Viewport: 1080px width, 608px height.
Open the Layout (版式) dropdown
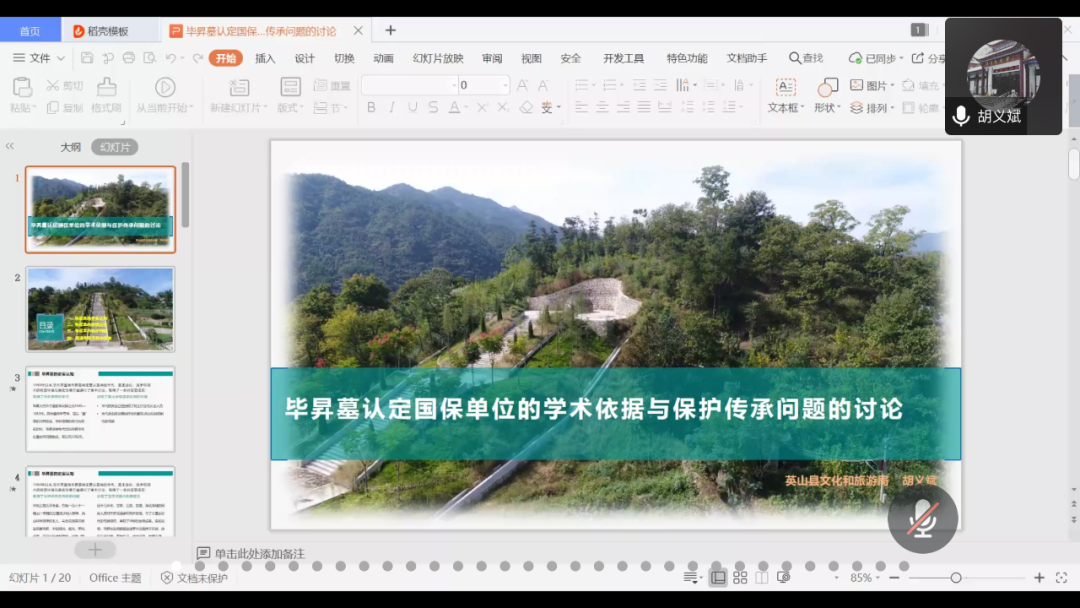291,108
